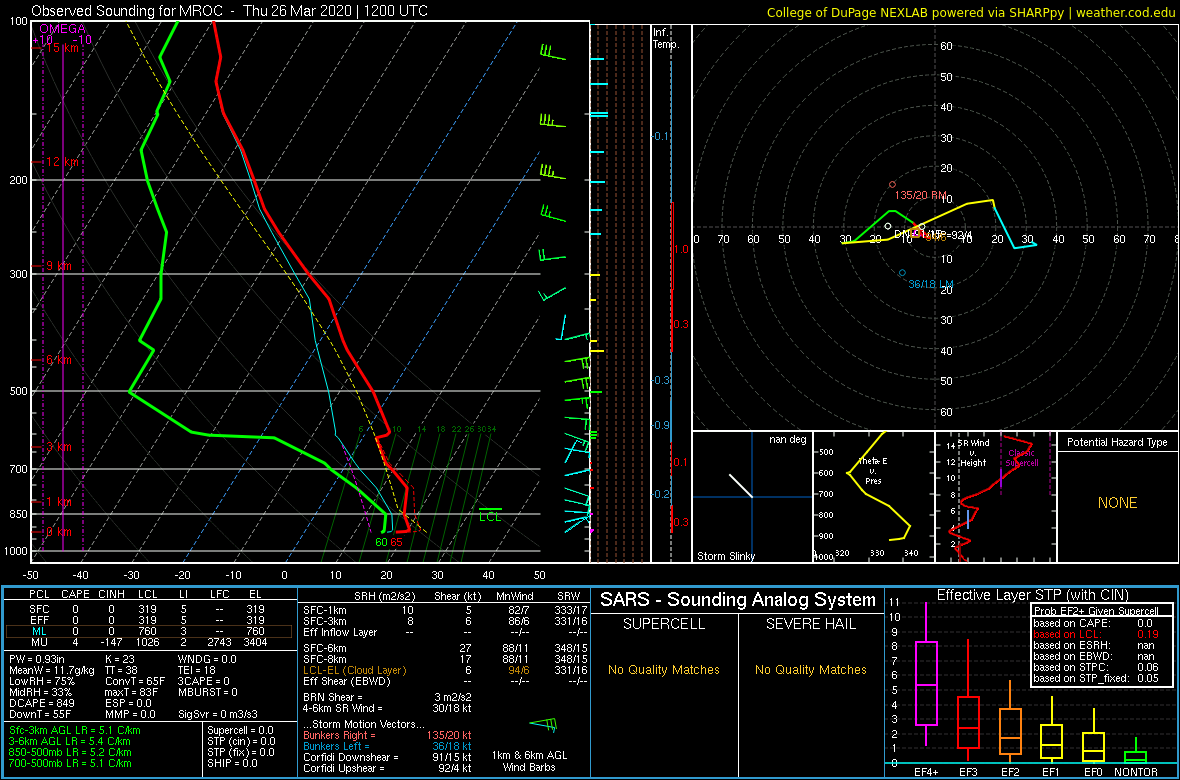The image size is (1180, 780).
Task: Click the 'SHIP = 0.0' index
Action: (233, 763)
